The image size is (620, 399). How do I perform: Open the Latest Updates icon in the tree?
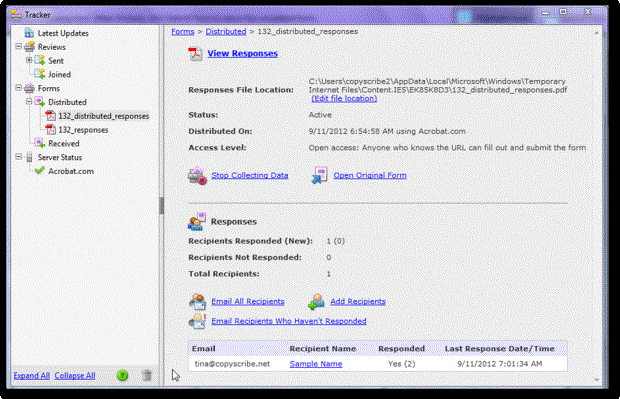(29, 33)
